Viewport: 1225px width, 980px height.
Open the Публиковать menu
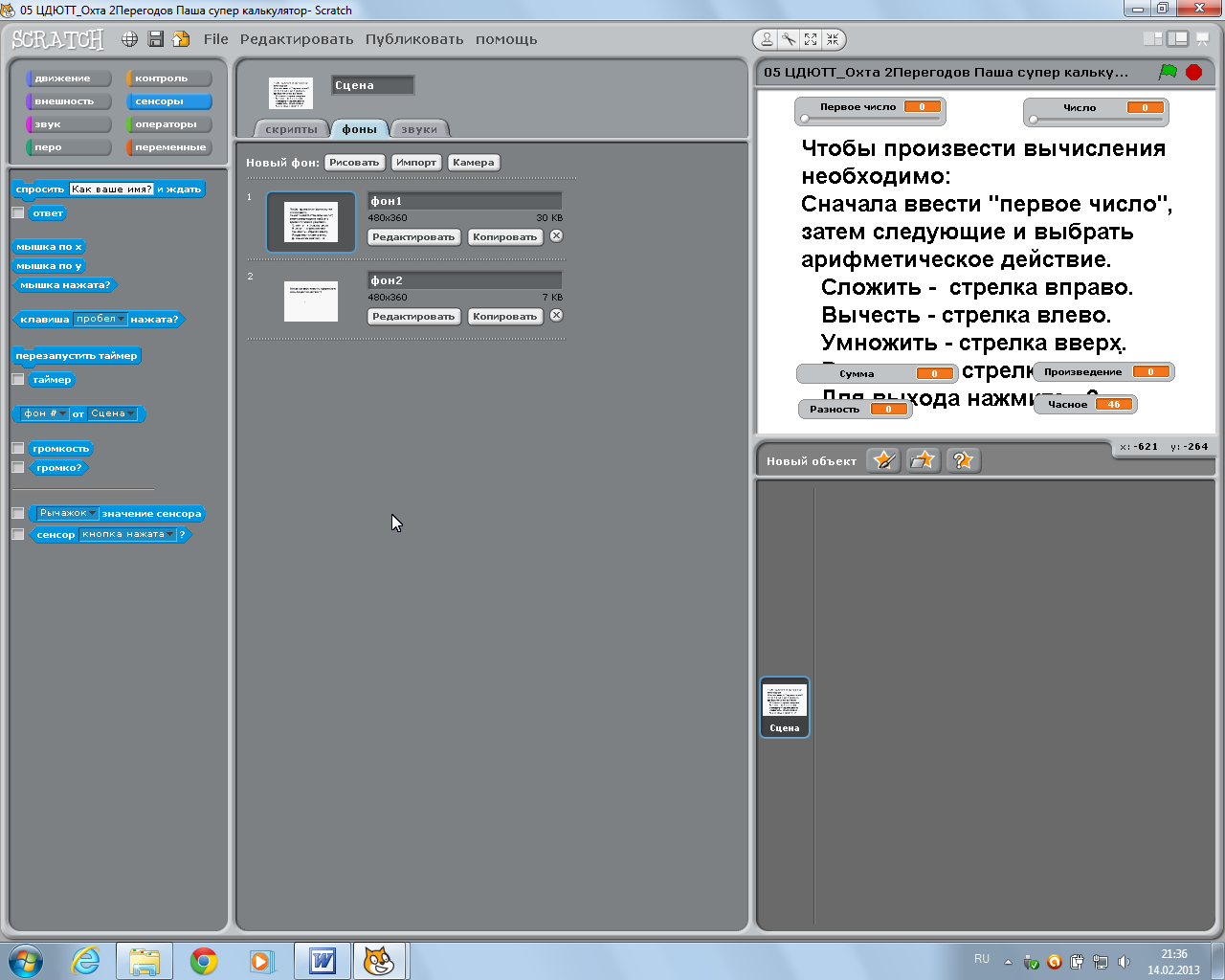[x=414, y=39]
